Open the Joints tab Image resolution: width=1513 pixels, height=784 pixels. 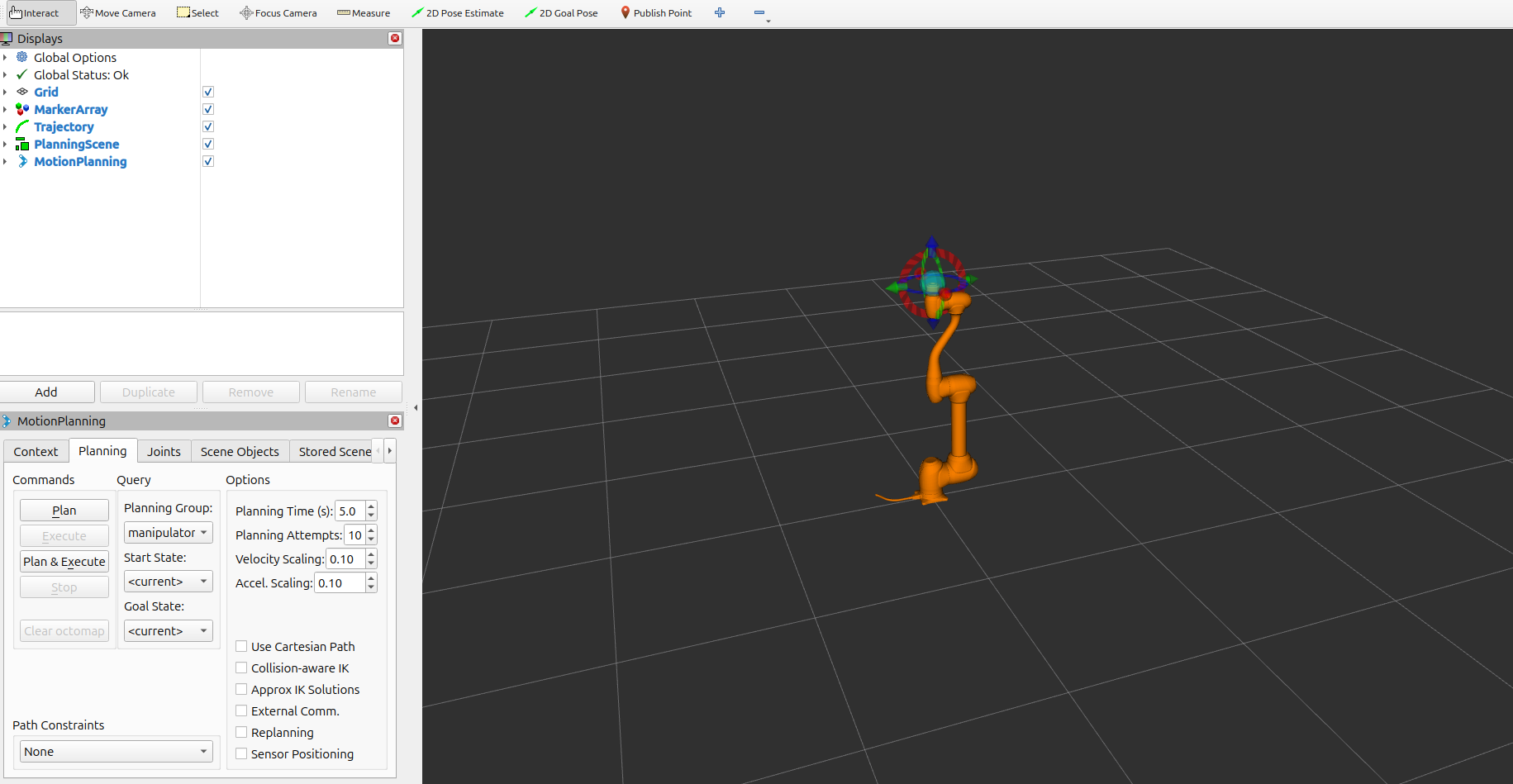click(164, 452)
